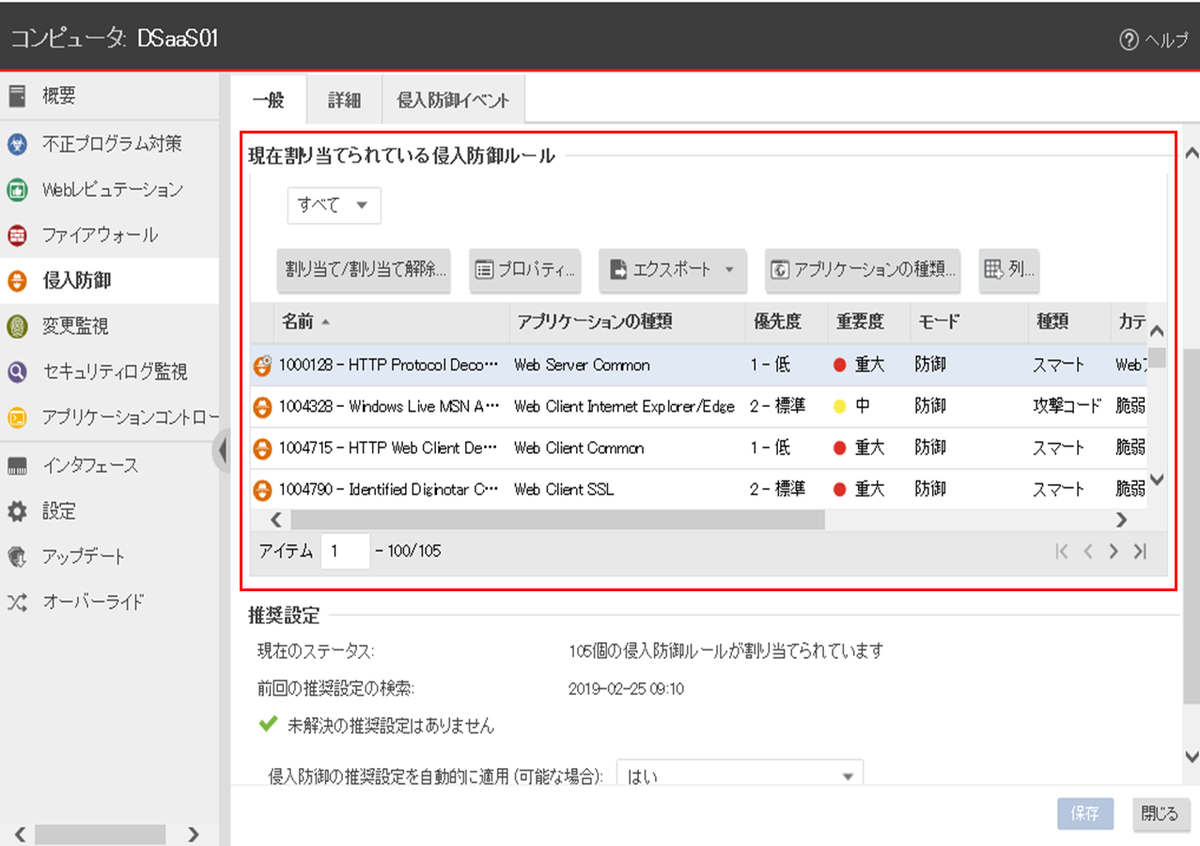This screenshot has width=1200, height=846.
Task: Expand the すべて filter dropdown
Action: (x=334, y=205)
